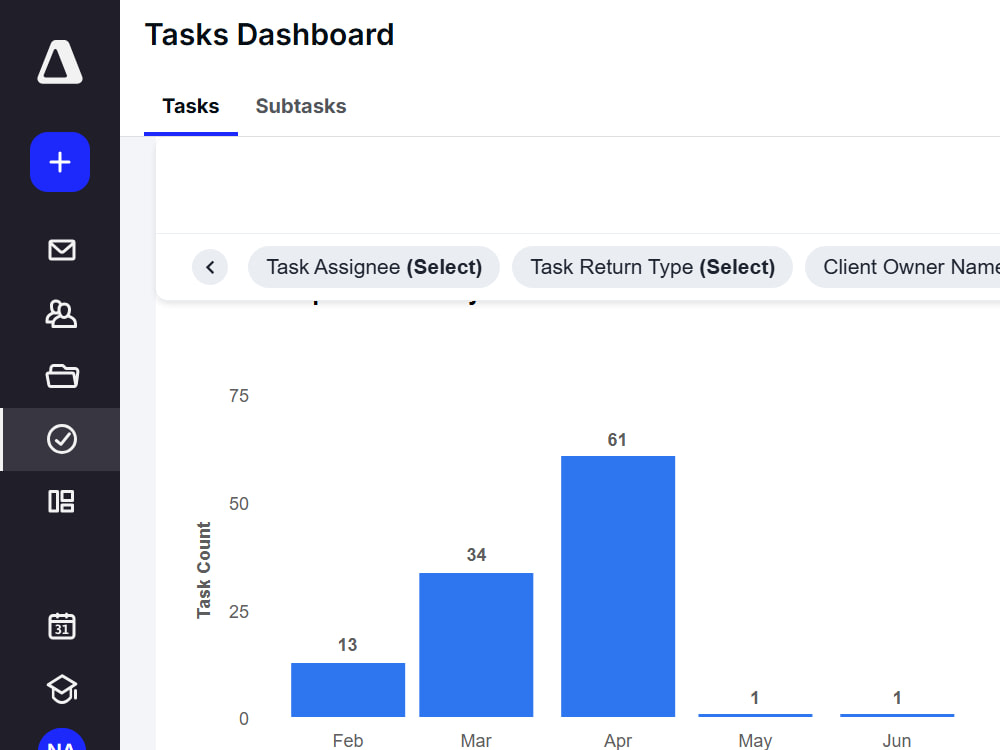Screen dimensions: 1000x750
Task: Click the 25 y-axis tick label
Action: pyautogui.click(x=239, y=612)
